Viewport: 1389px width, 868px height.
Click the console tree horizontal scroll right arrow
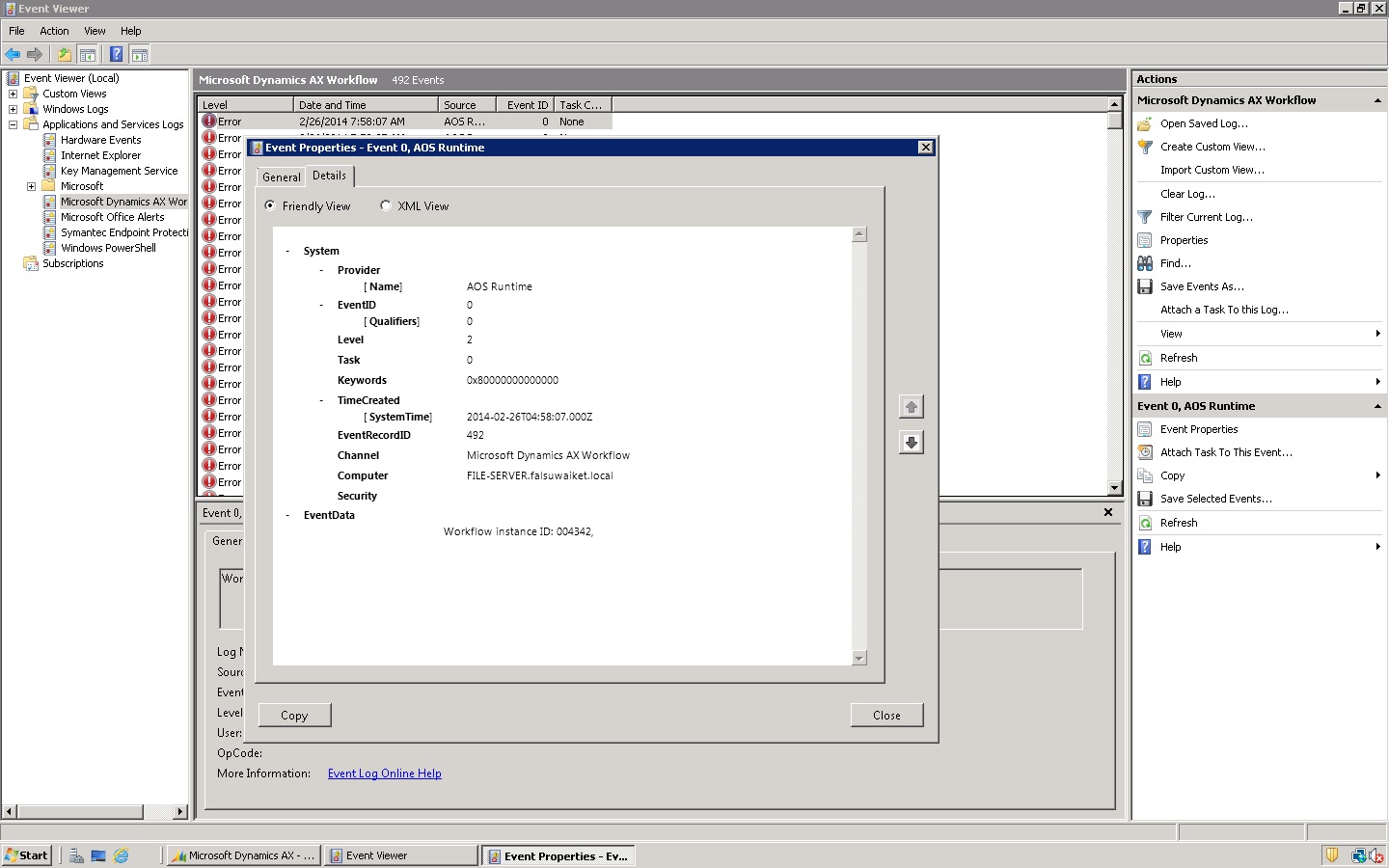click(x=180, y=812)
